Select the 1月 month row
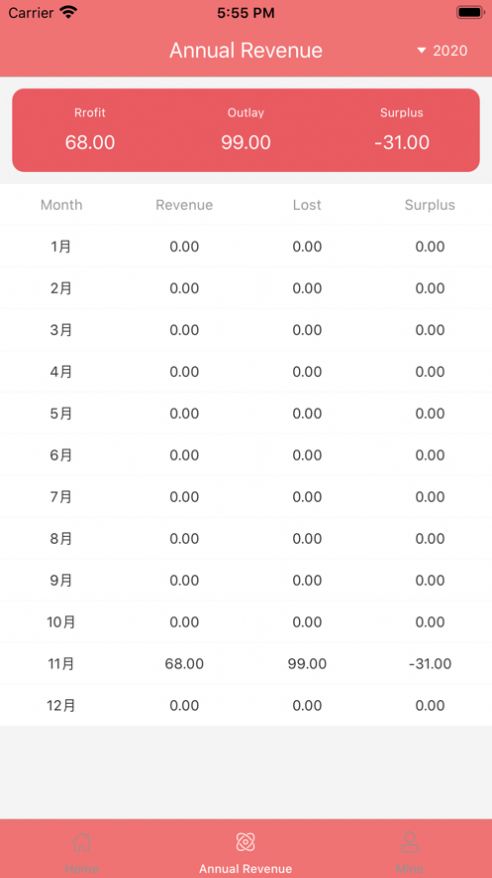The height and width of the screenshot is (878, 492). pos(246,246)
